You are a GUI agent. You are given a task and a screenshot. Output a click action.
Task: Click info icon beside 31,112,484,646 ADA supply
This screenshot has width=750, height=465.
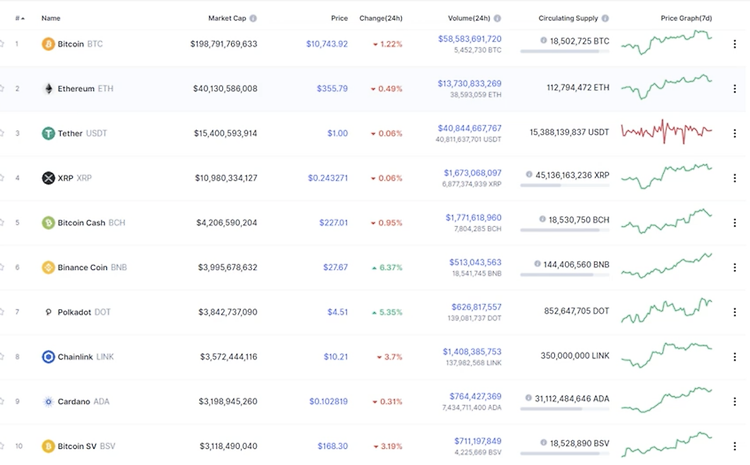(x=529, y=398)
